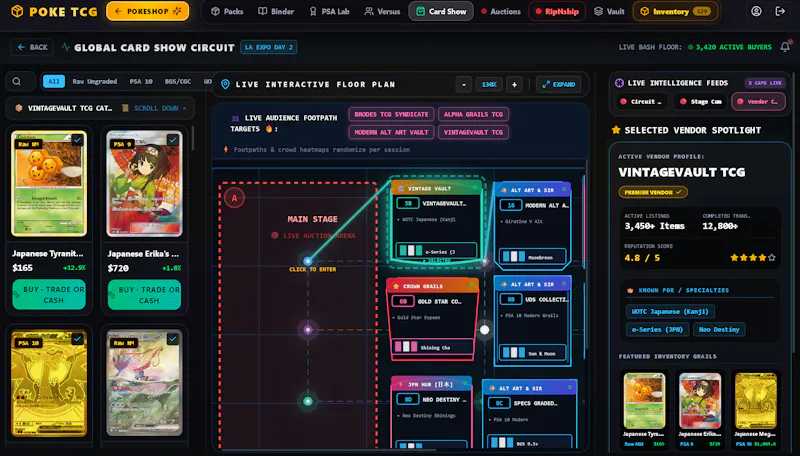Toggle checkbox on Japanese Erika's card
This screenshot has width=800, height=456.
pos(173,139)
